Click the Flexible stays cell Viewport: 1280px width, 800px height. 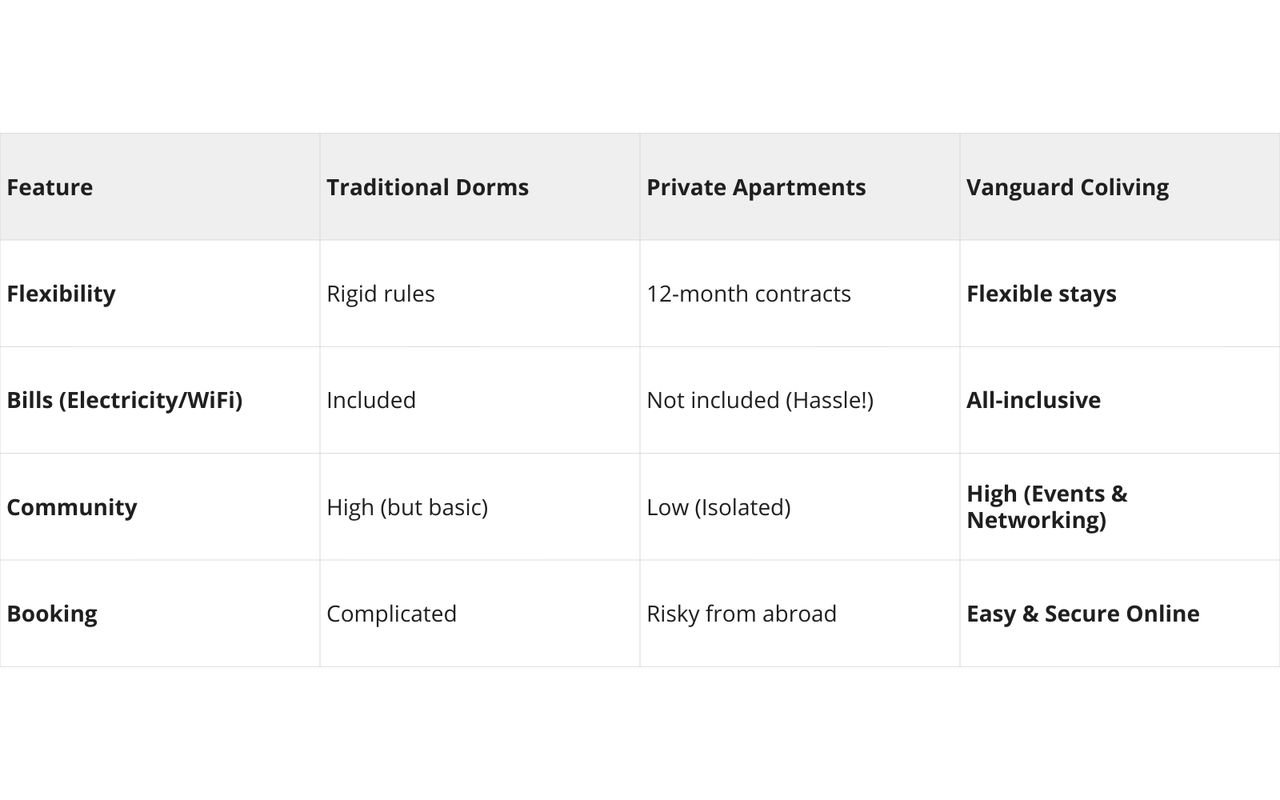(x=1041, y=294)
